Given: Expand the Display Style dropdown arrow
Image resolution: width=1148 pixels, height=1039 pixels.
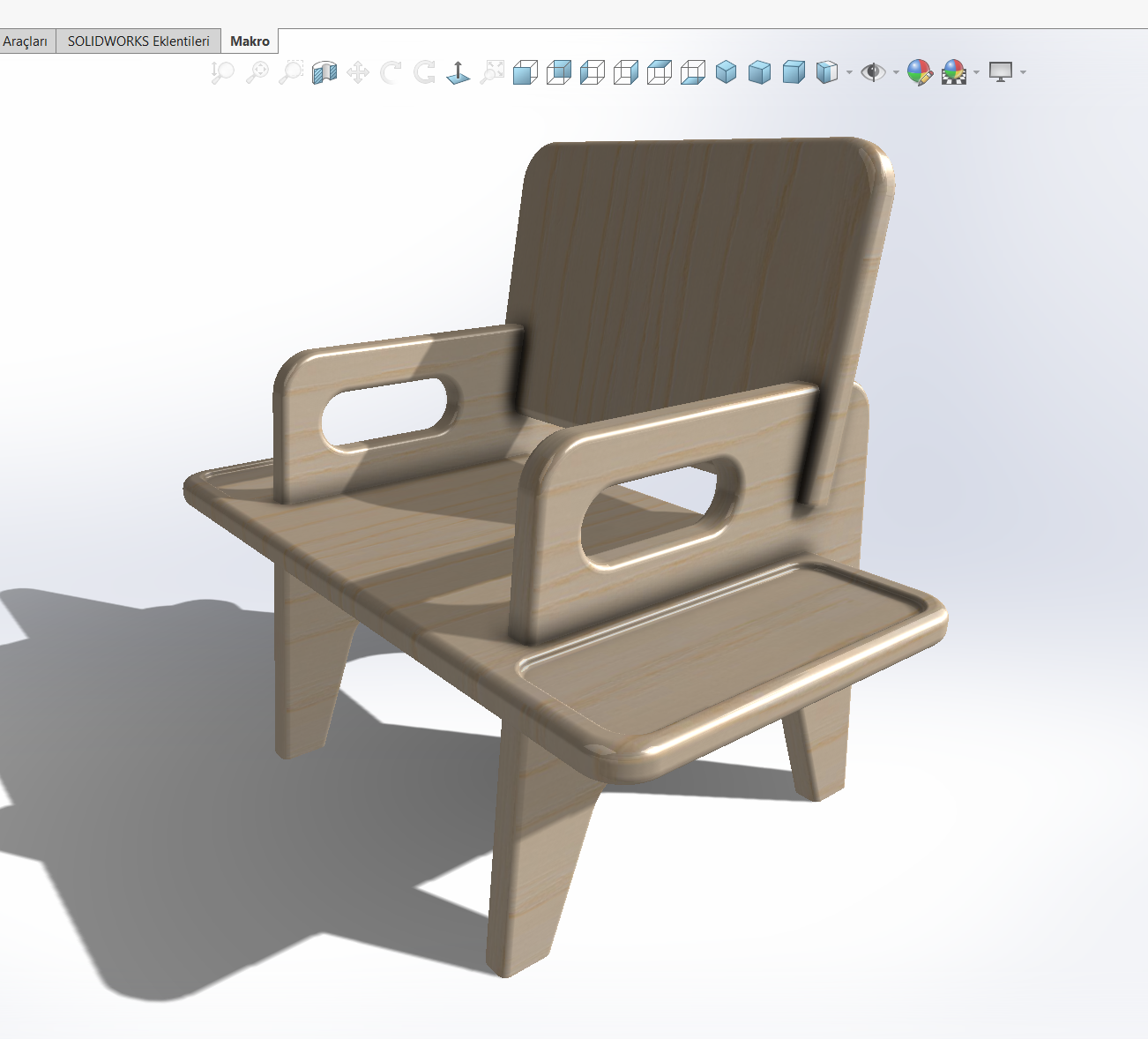Looking at the screenshot, I should coord(849,72).
